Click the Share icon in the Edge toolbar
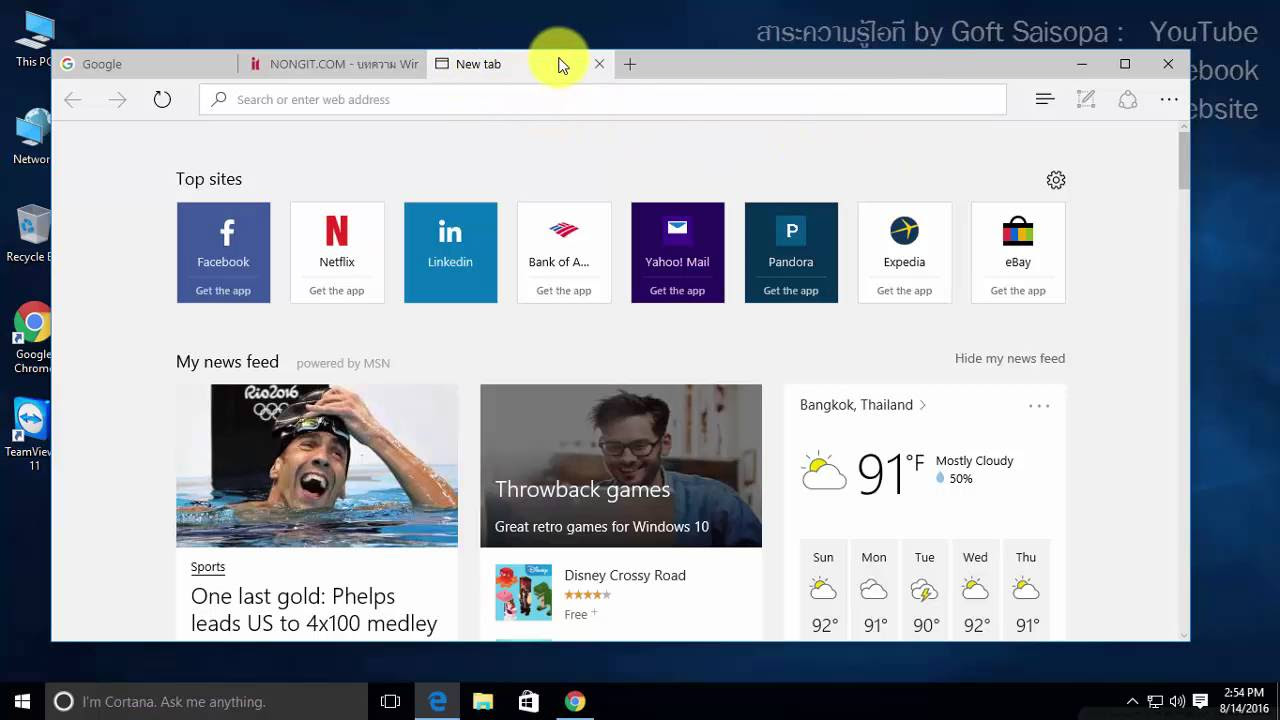 pyautogui.click(x=1128, y=99)
